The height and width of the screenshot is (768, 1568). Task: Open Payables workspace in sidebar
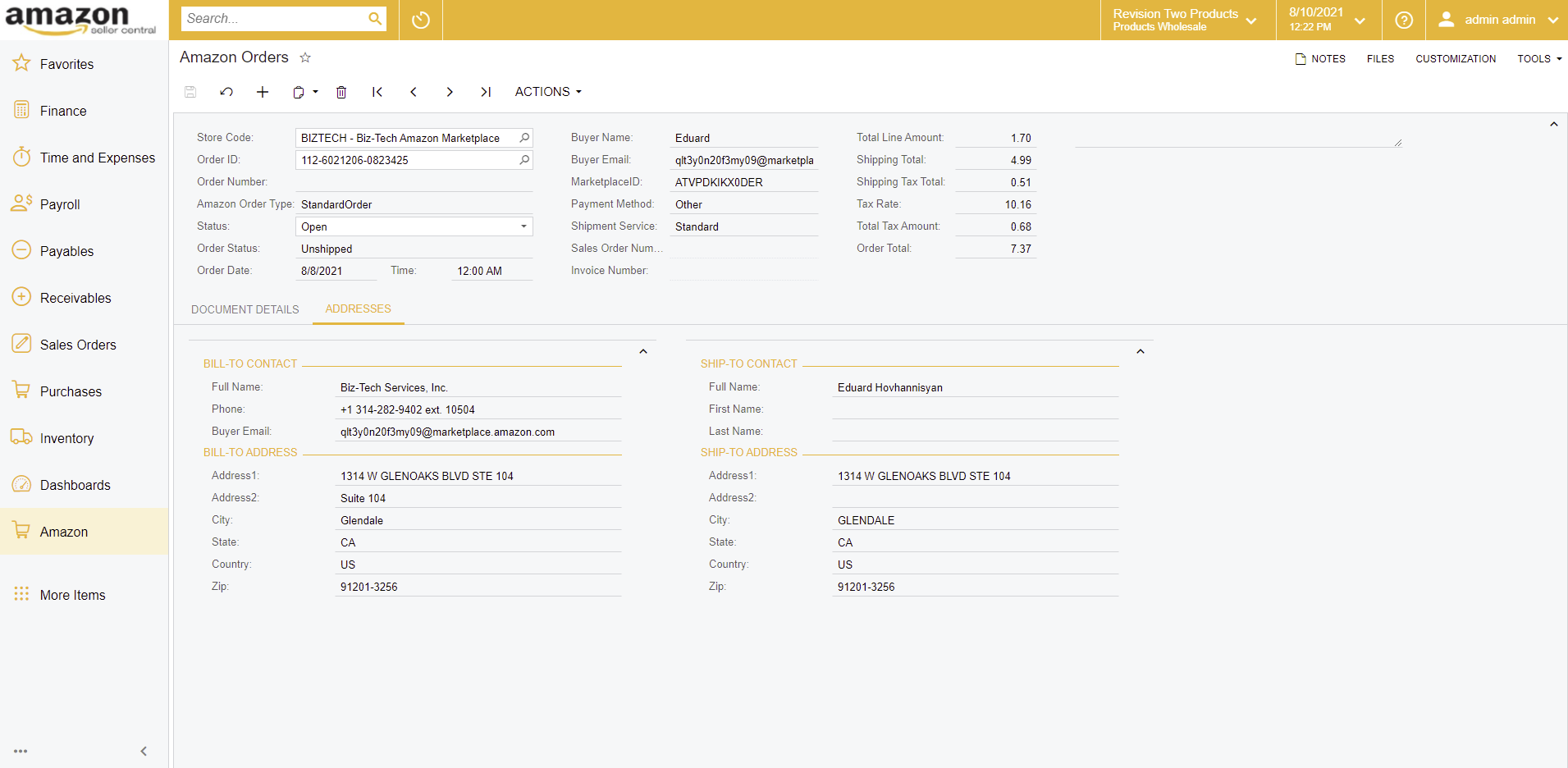(84, 251)
